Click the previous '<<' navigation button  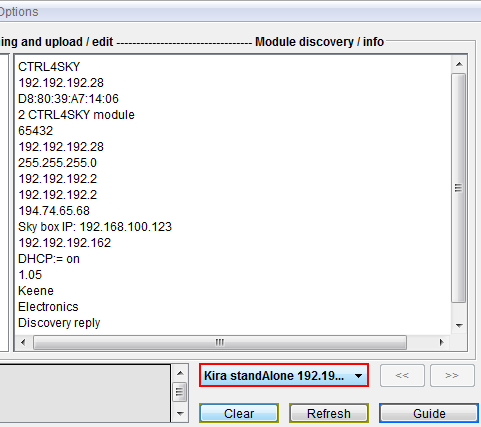tap(402, 376)
